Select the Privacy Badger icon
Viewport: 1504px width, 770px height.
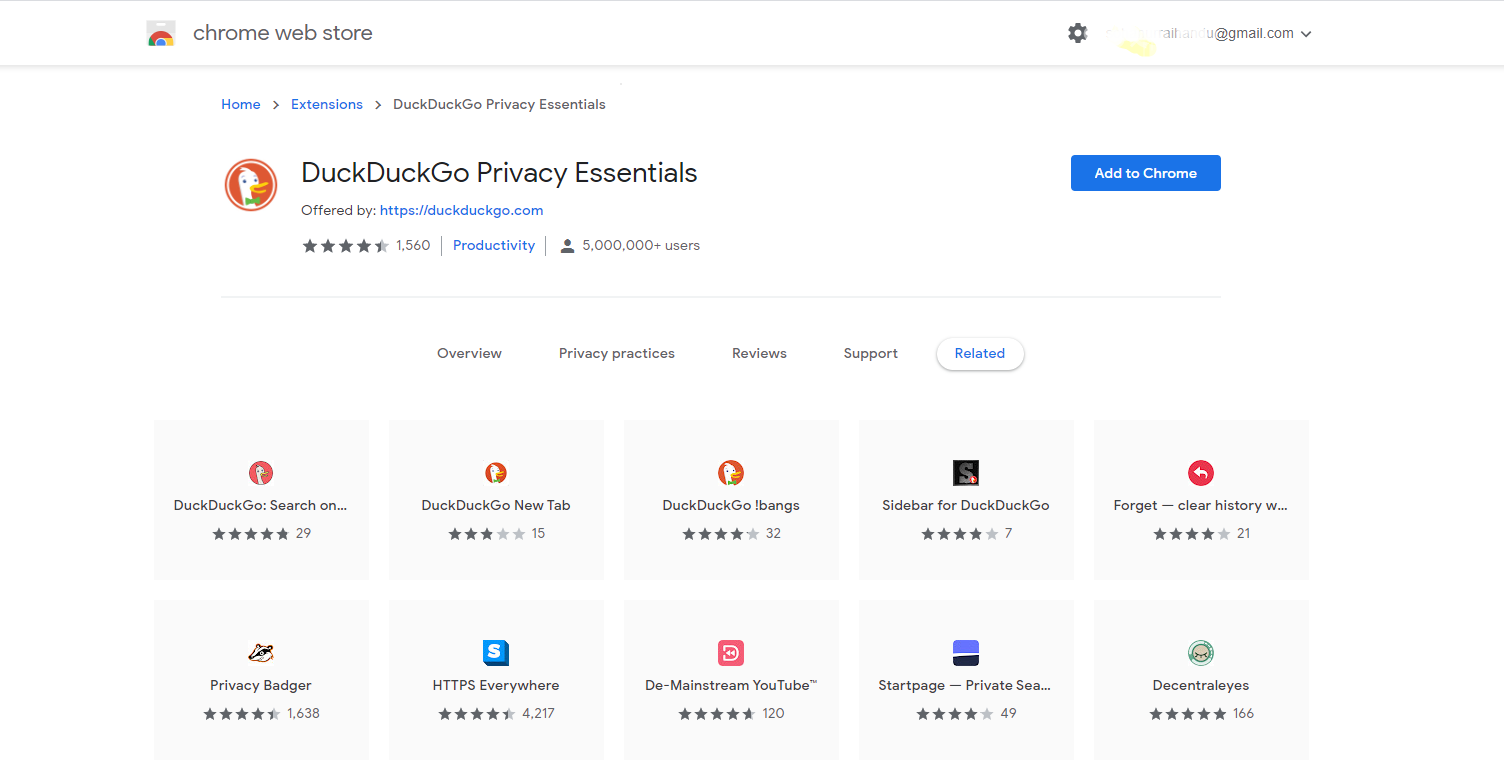(x=261, y=653)
